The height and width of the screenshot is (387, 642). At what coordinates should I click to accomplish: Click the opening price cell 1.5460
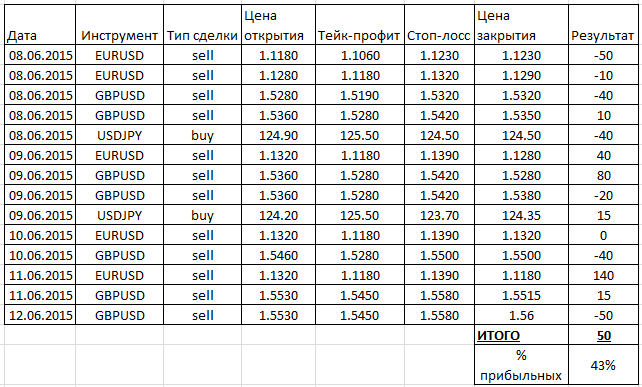tap(278, 256)
